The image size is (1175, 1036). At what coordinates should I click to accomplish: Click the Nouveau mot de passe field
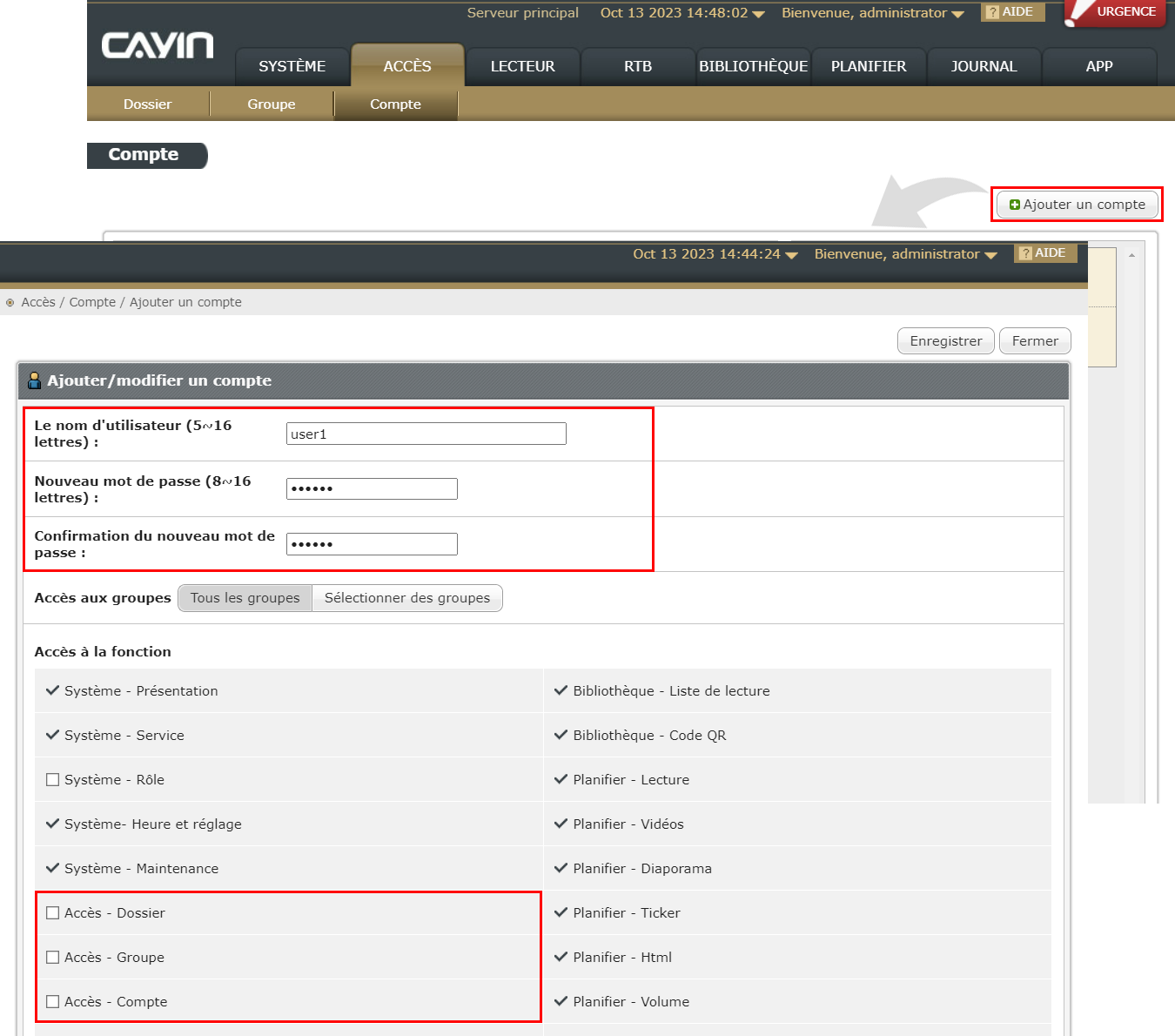pos(372,488)
